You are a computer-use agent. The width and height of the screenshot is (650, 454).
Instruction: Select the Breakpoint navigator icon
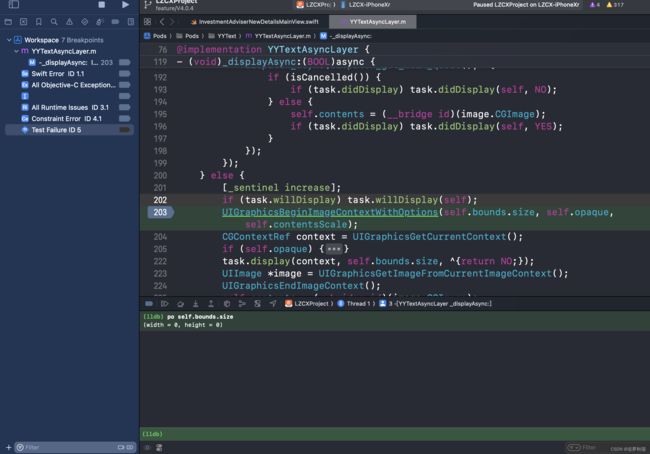pos(115,22)
